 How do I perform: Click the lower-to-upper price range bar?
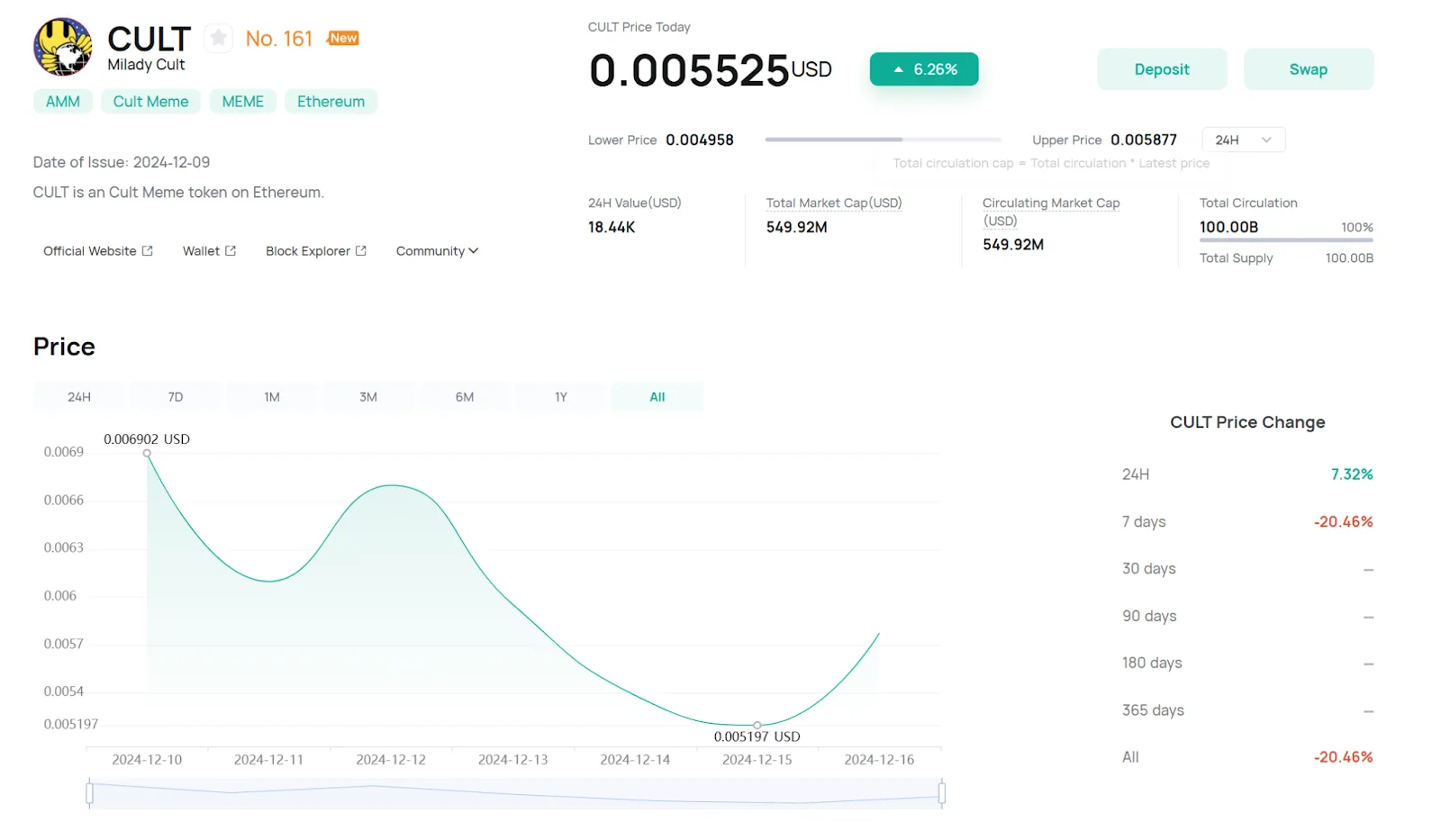click(883, 140)
